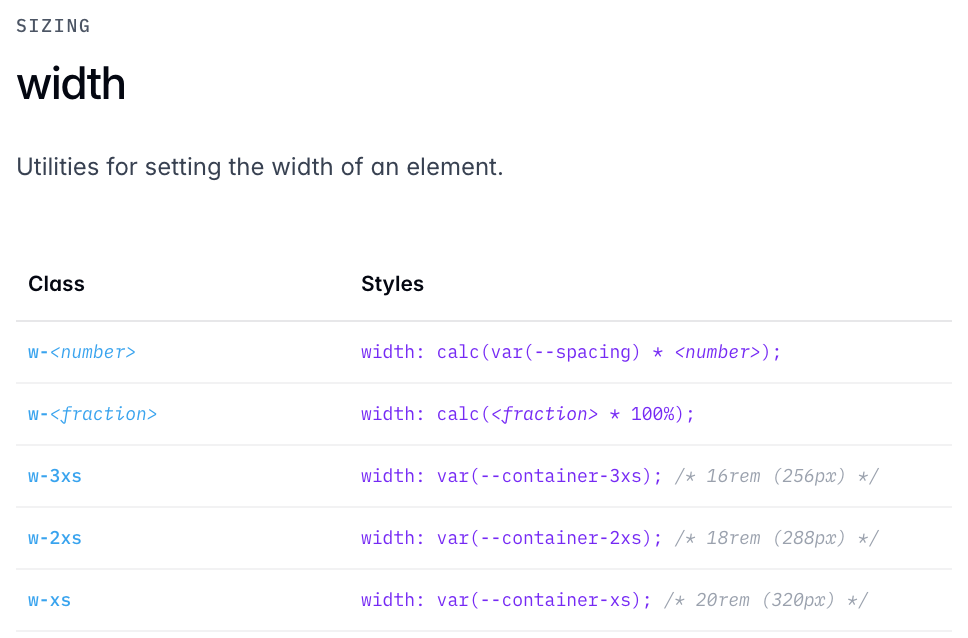The image size is (968, 638).
Task: Select the w-<number> class name
Action: [x=81, y=352]
